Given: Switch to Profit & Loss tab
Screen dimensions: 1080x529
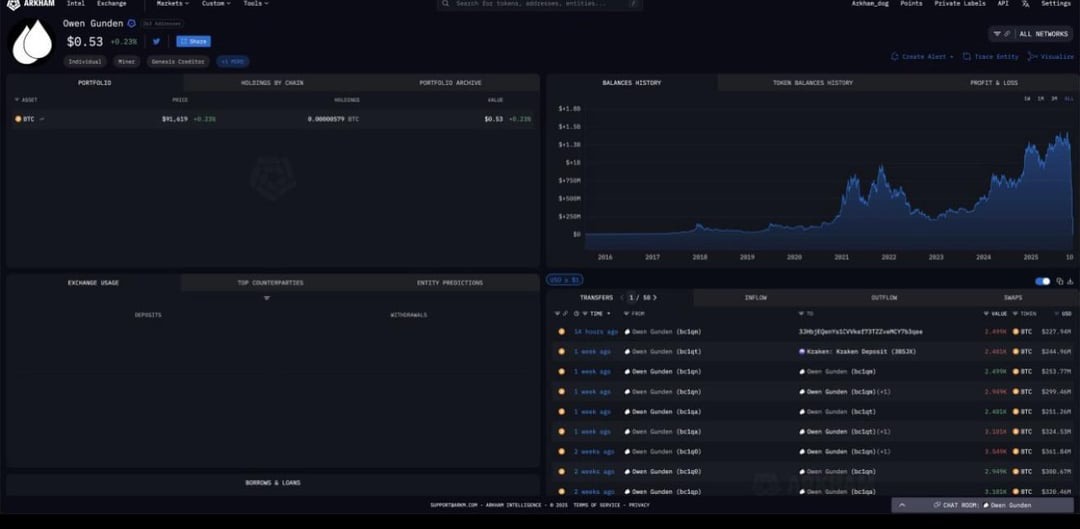Looking at the screenshot, I should 993,83.
